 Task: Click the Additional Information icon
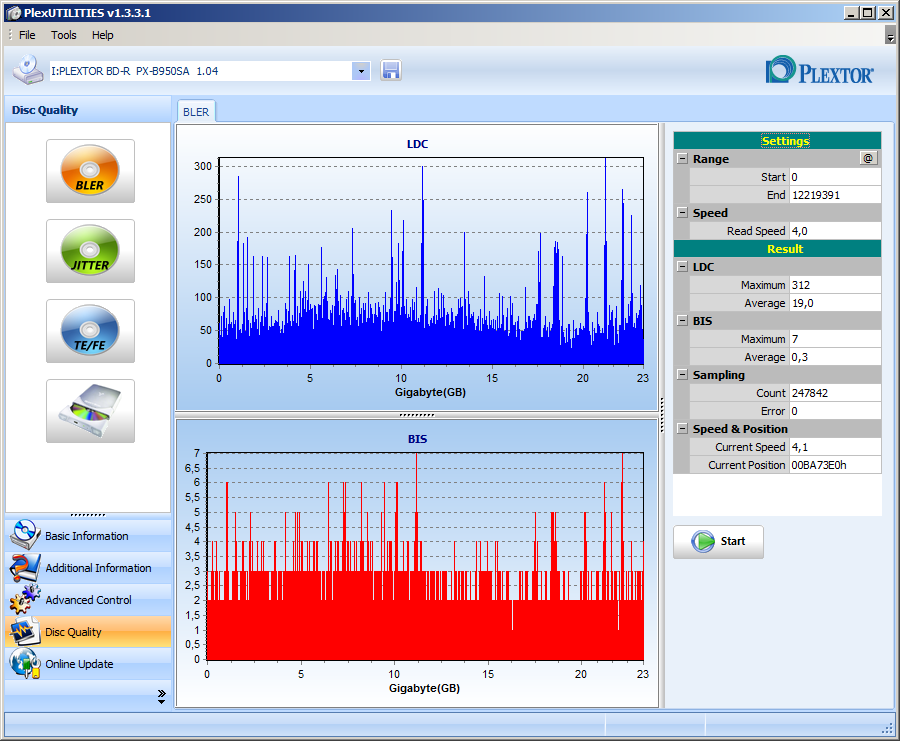coord(24,567)
